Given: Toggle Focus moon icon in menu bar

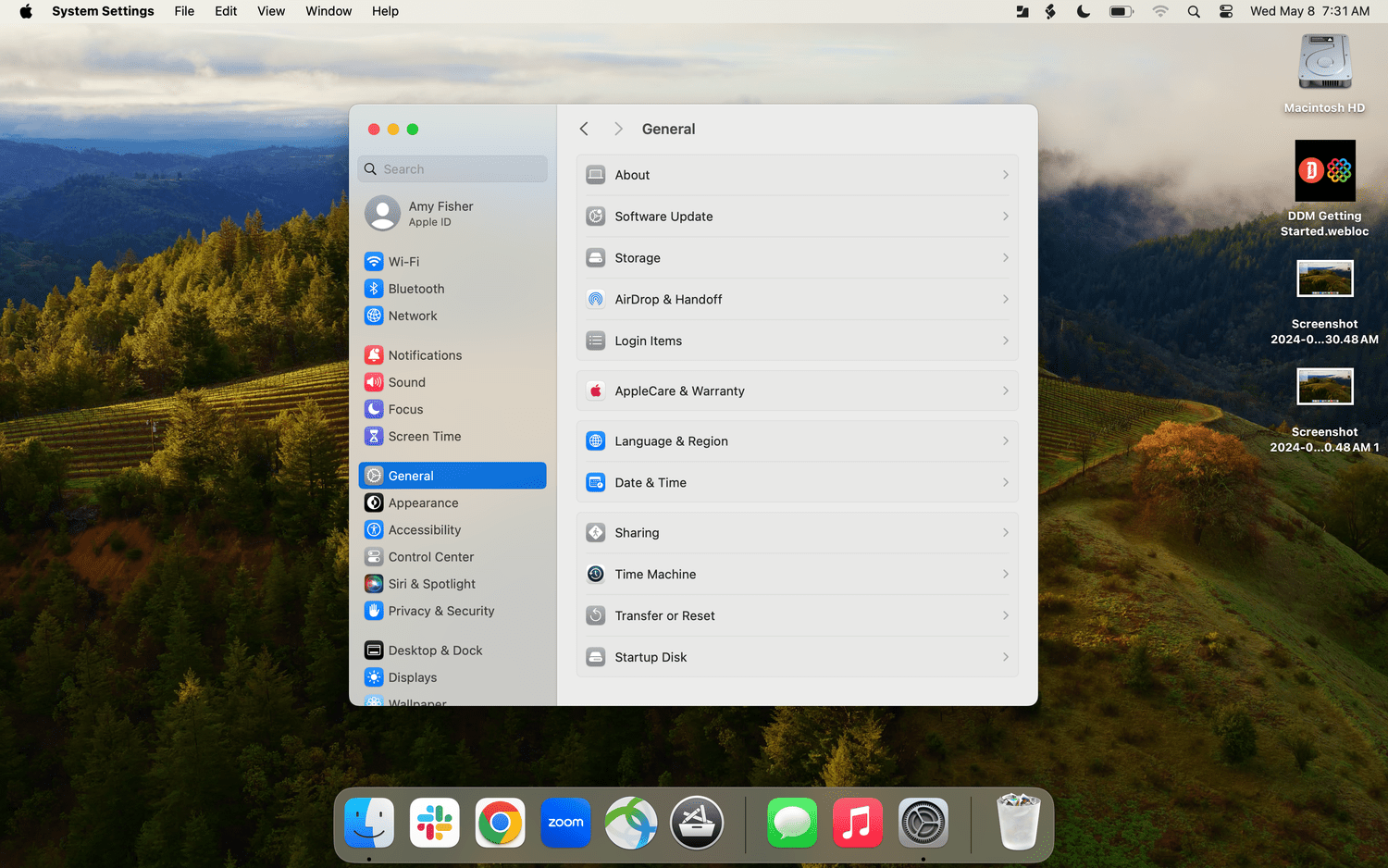Looking at the screenshot, I should pos(1084,11).
